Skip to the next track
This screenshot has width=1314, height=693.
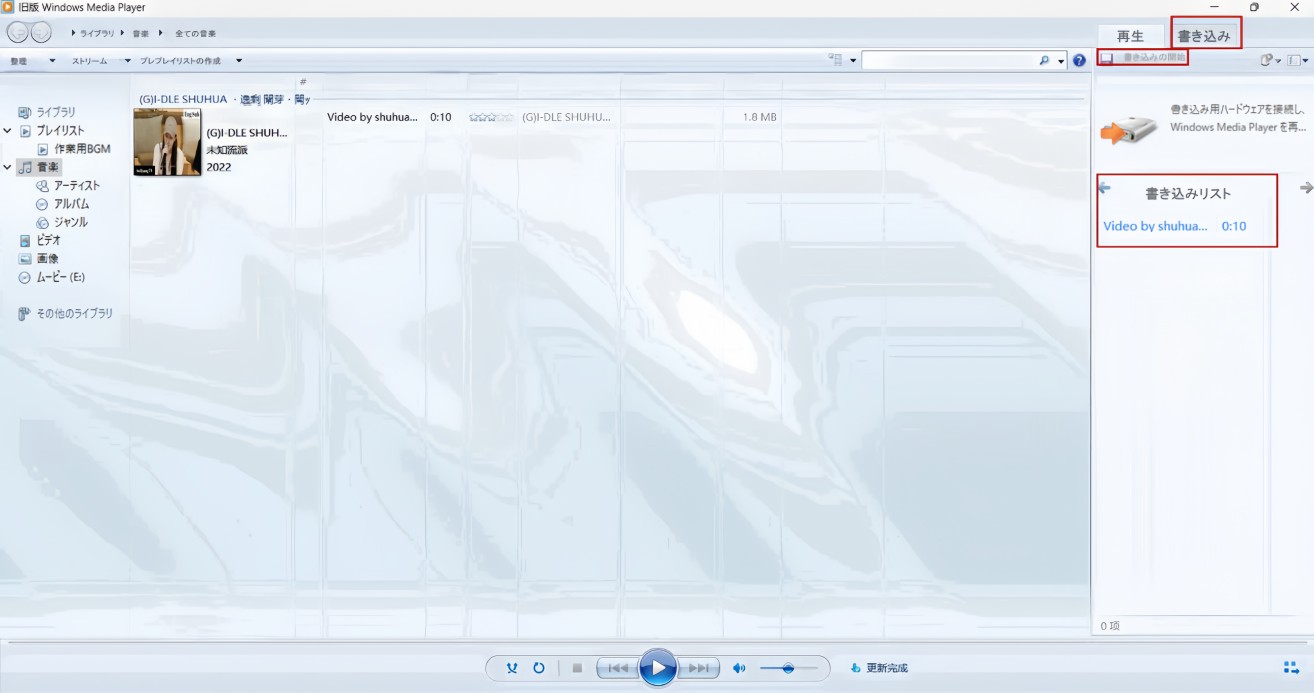[699, 668]
